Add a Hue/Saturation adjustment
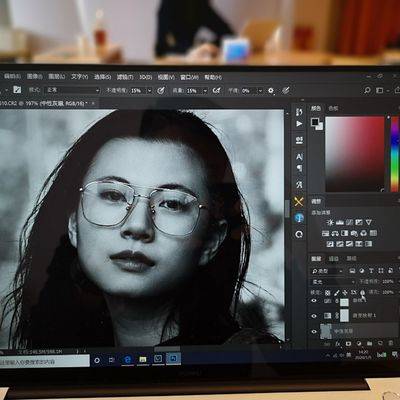Image resolution: width=400 pixels, height=400 pixels. click(326, 233)
